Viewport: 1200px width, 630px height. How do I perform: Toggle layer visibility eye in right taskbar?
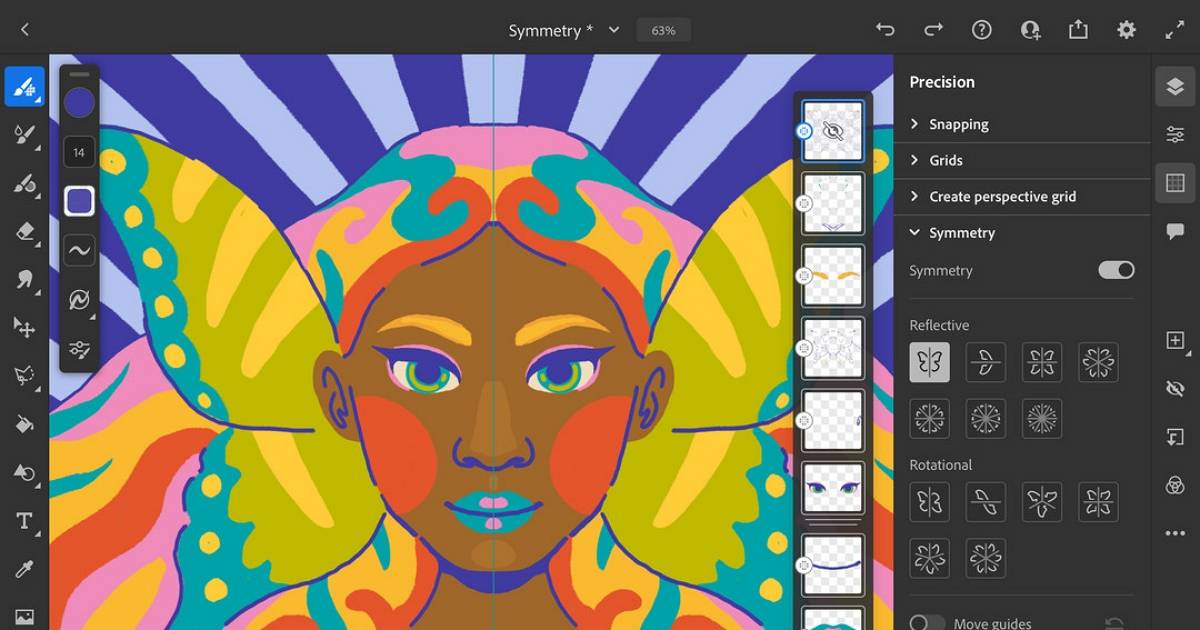pos(1175,388)
